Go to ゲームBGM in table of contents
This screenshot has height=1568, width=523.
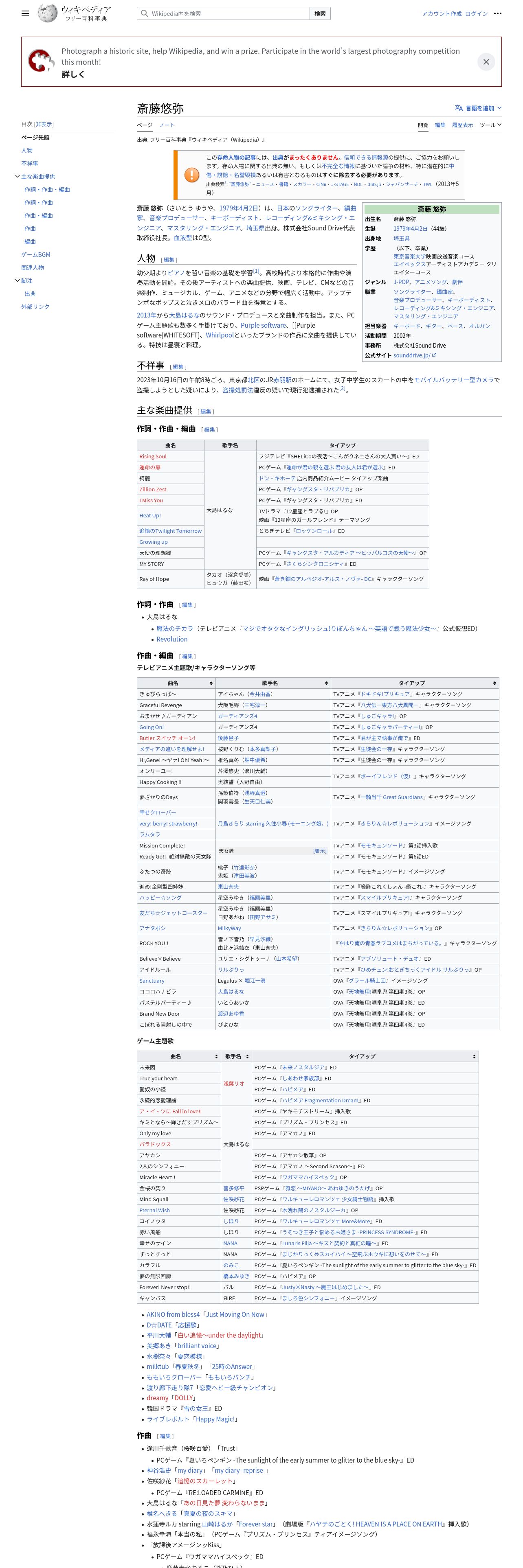coord(36,254)
